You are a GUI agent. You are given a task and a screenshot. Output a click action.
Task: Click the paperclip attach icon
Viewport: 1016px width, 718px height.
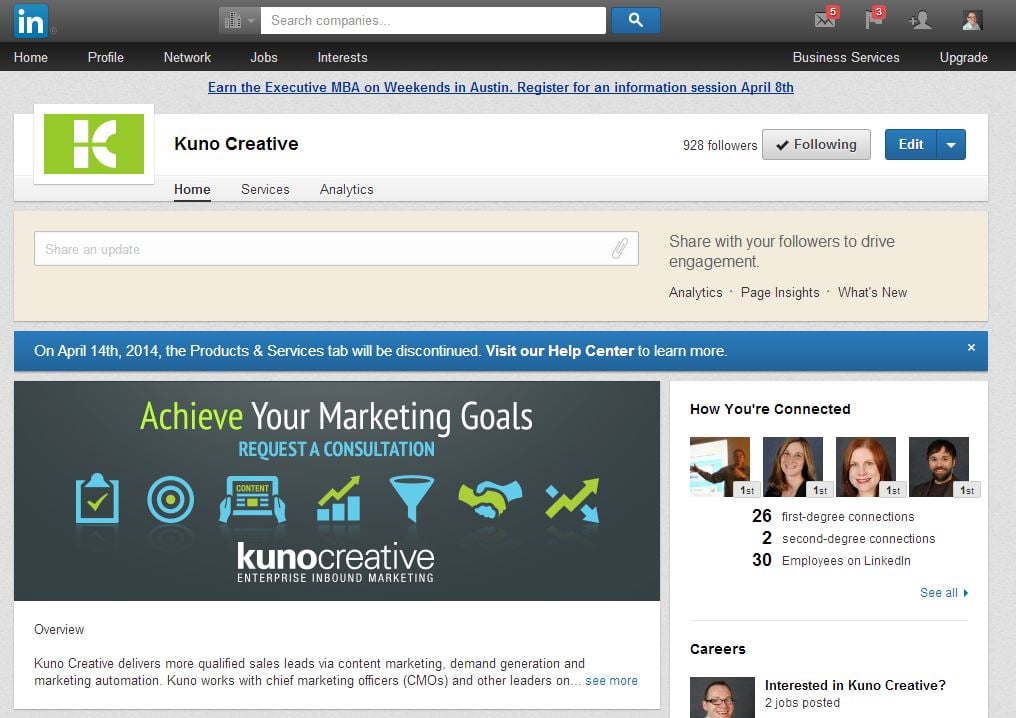point(620,249)
